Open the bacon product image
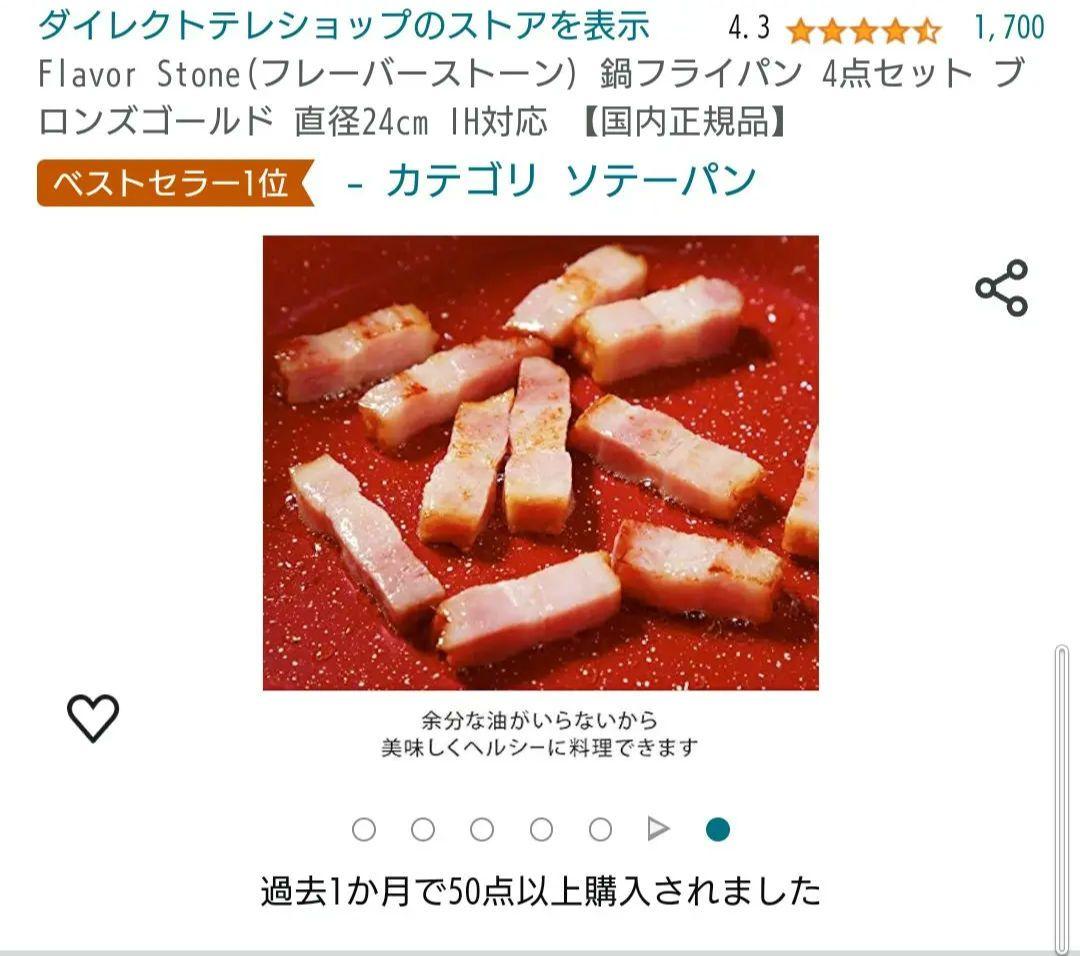Screen dimensions: 1080x956 [541, 463]
